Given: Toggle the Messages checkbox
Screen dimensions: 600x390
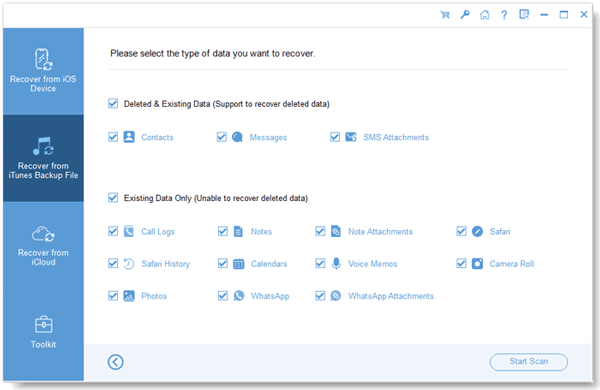Looking at the screenshot, I should point(222,137).
